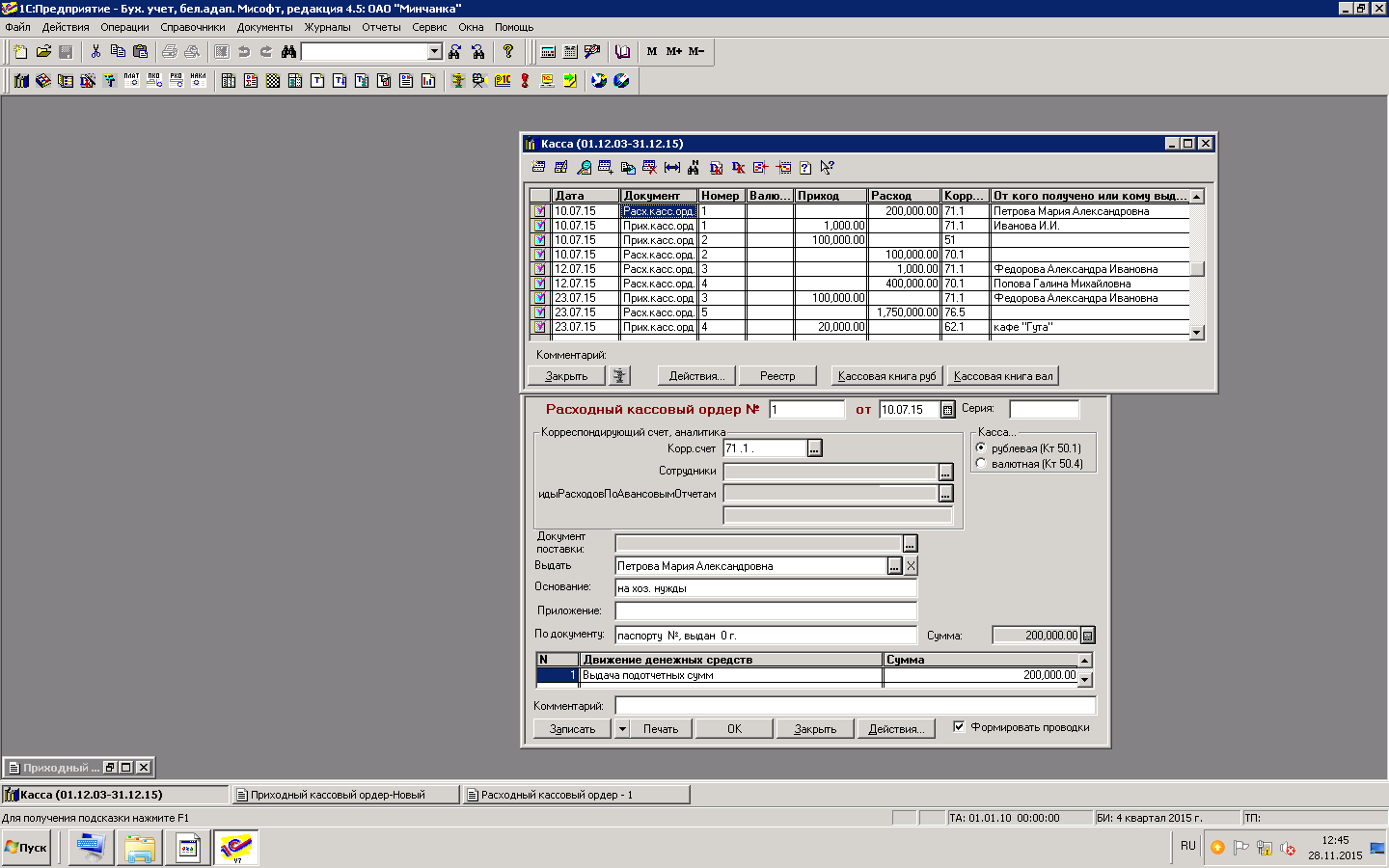Click the ПЛАТ payment order icon
The width and height of the screenshot is (1389, 868).
(132, 80)
